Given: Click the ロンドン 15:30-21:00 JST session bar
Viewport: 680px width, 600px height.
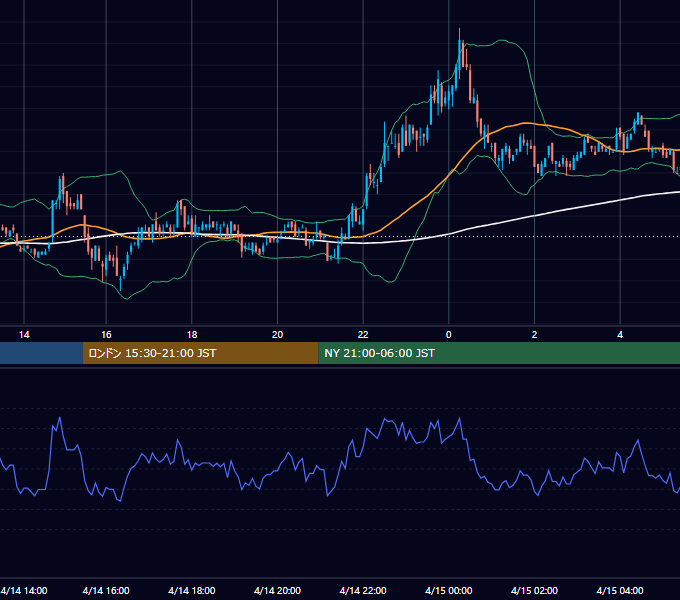Looking at the screenshot, I should click(200, 353).
